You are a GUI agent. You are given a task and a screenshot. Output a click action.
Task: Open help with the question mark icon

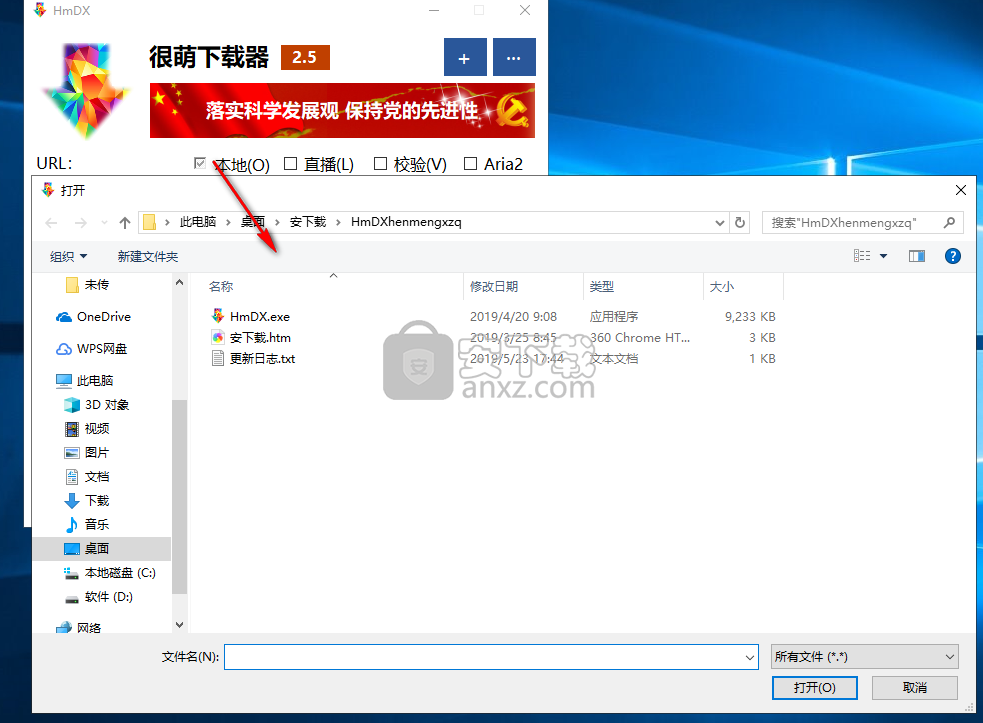(x=953, y=256)
